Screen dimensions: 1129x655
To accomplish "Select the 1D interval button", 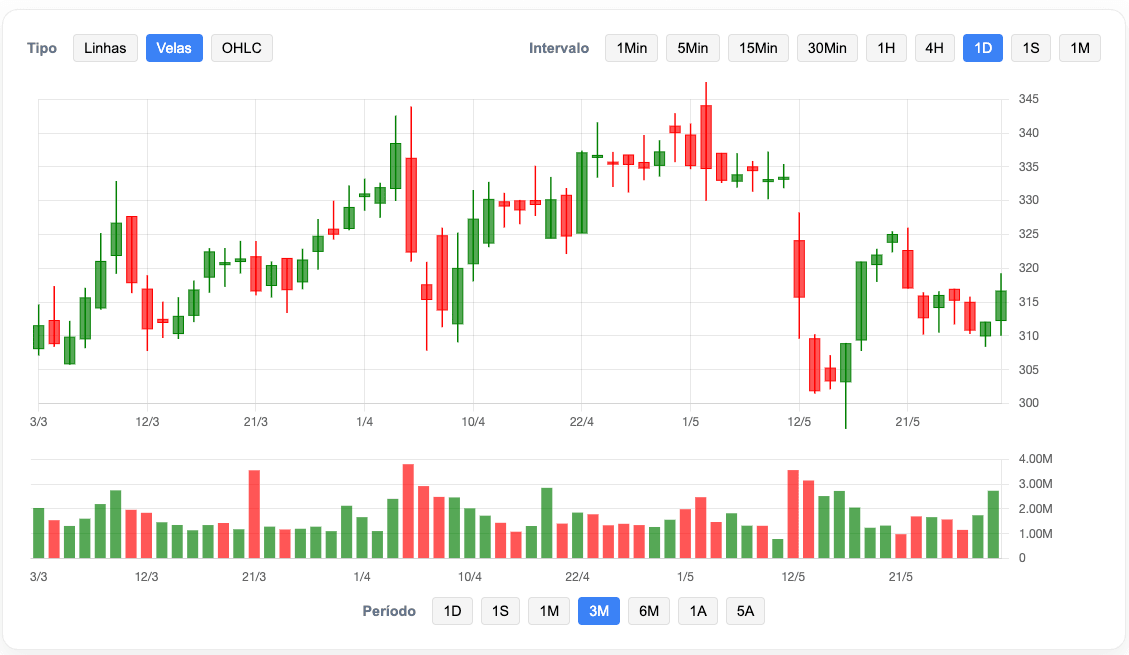I will pos(983,48).
